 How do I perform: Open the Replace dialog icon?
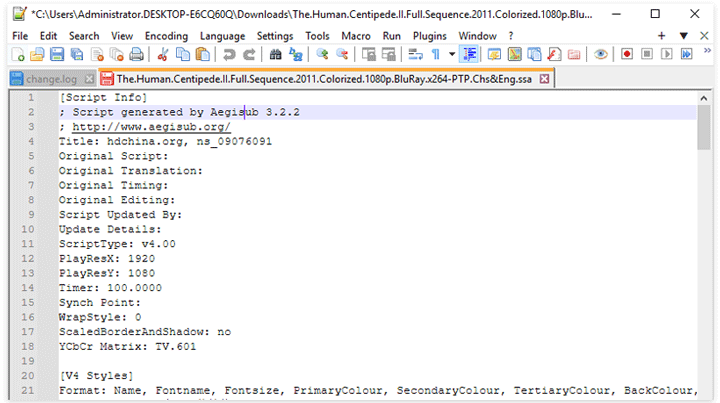[295, 55]
